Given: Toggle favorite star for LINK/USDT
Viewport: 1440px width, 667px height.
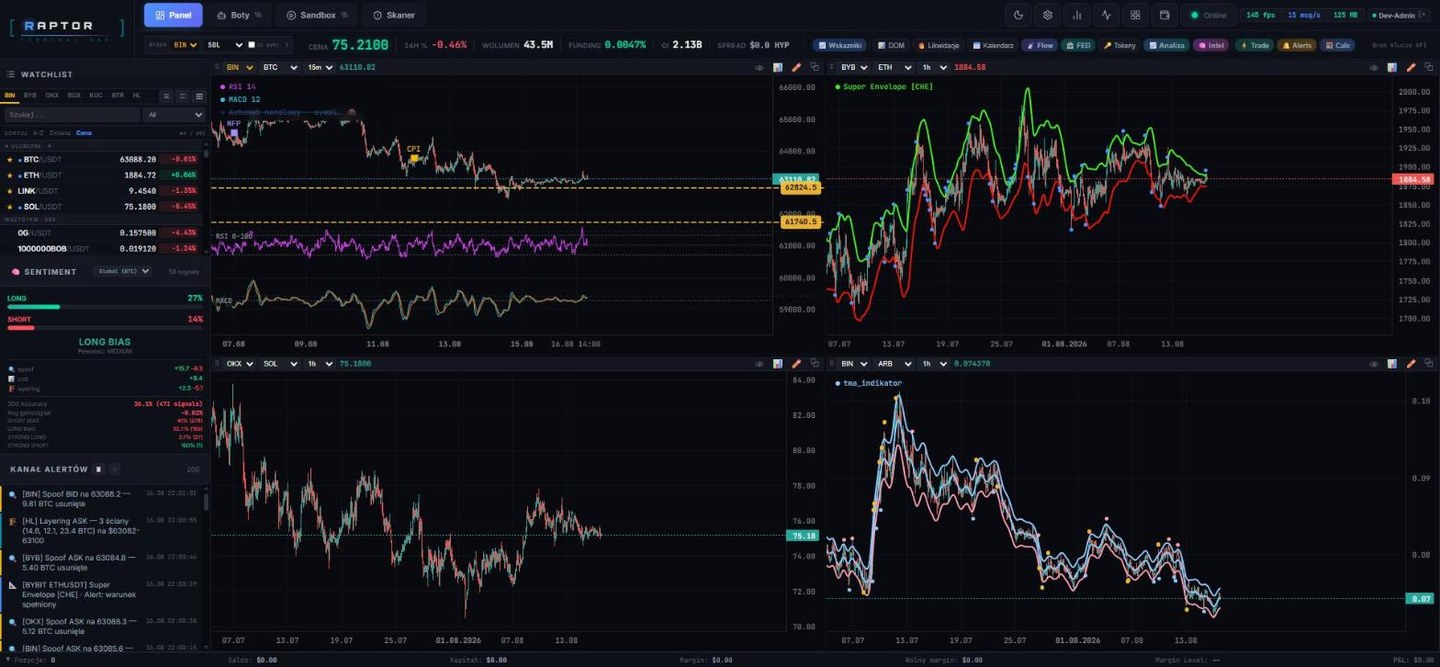Looking at the screenshot, I should 10,190.
